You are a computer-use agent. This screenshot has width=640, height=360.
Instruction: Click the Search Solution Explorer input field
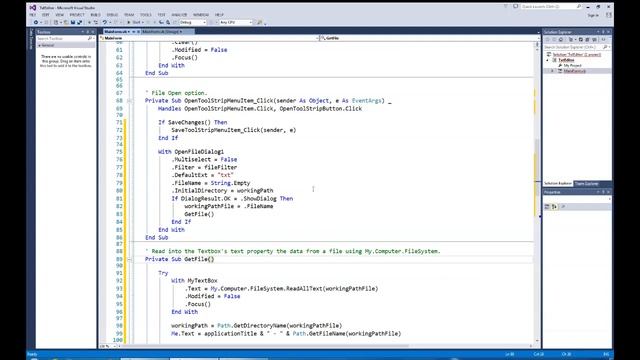(x=572, y=47)
